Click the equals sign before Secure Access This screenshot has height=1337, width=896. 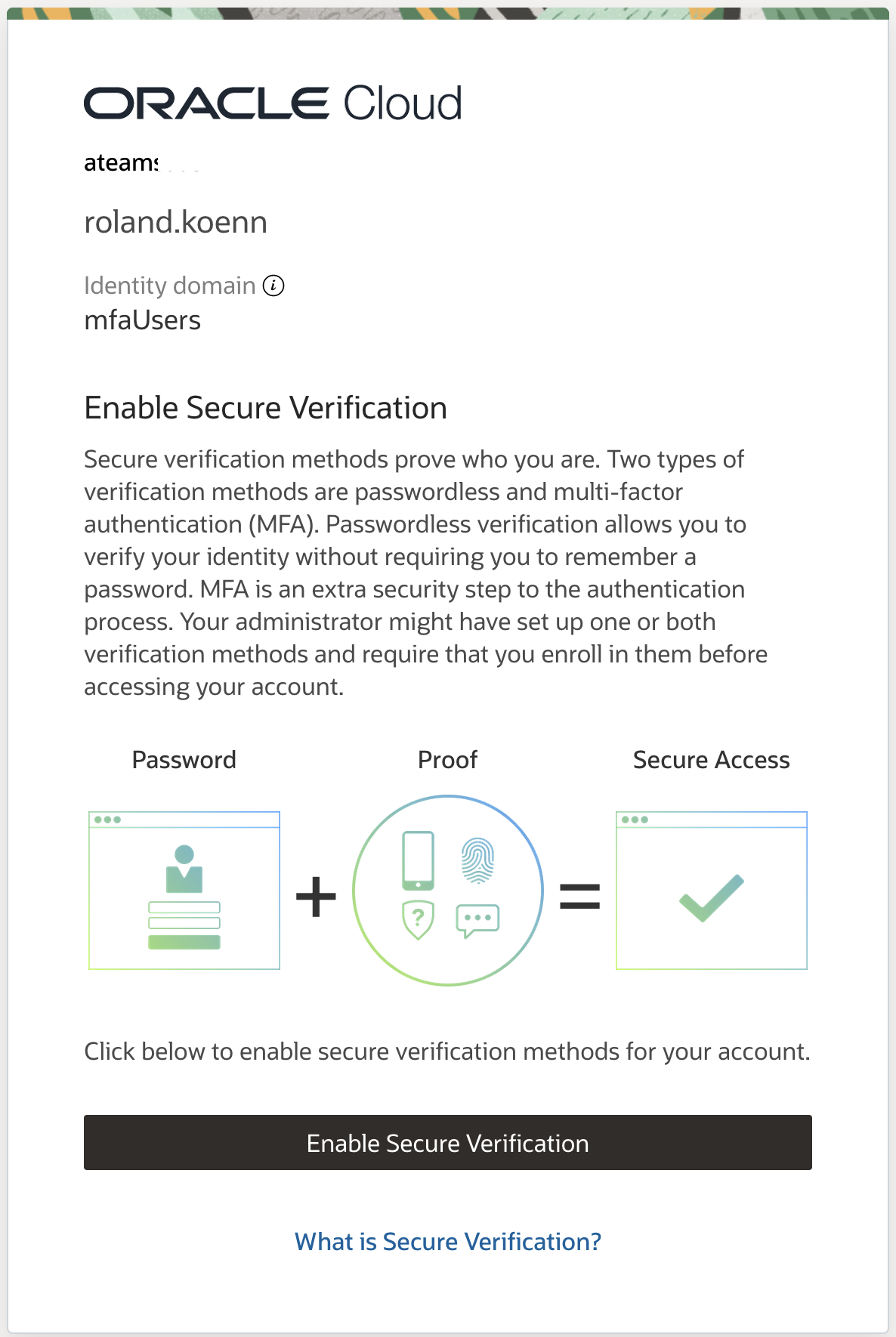[579, 897]
